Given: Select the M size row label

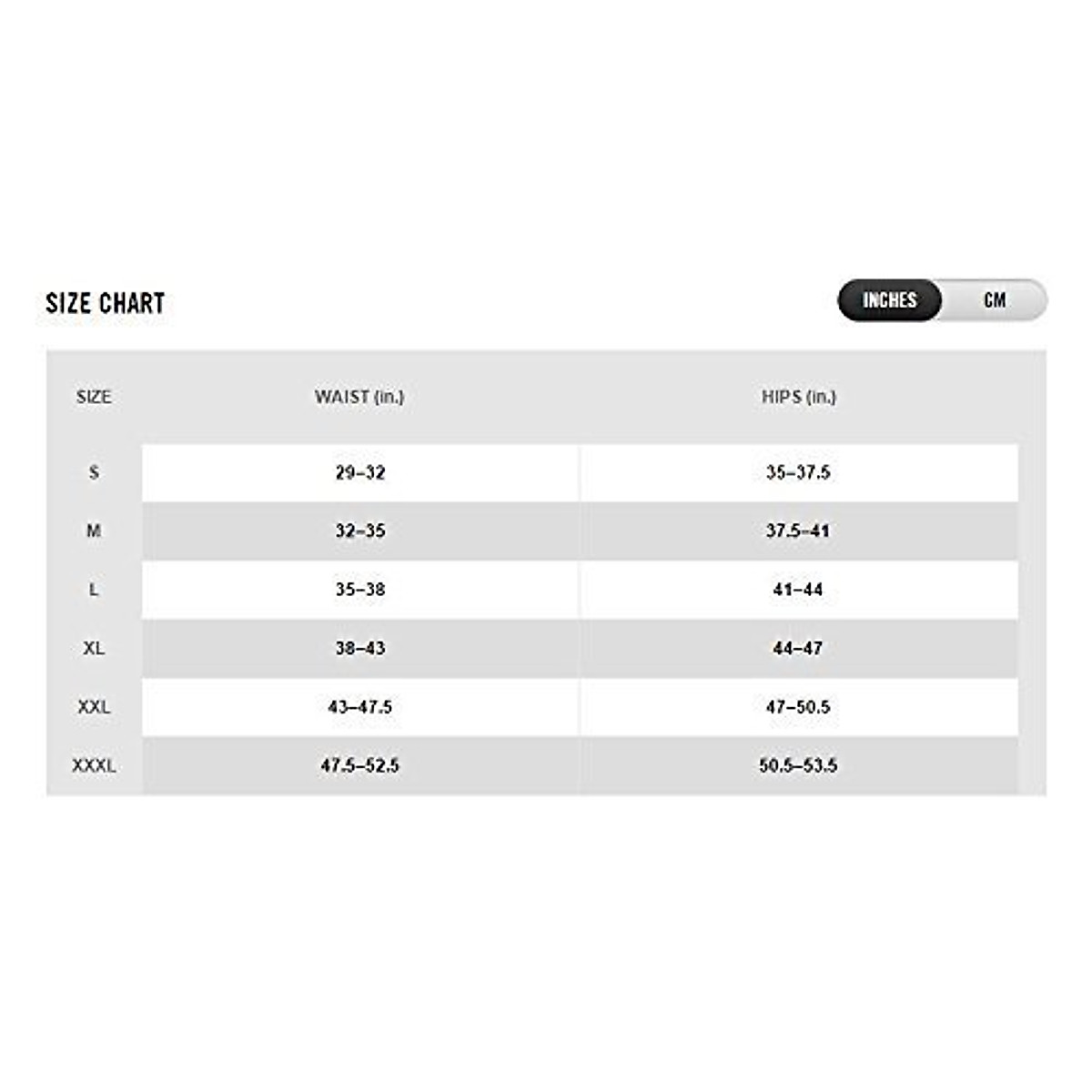Looking at the screenshot, I should click(x=94, y=531).
